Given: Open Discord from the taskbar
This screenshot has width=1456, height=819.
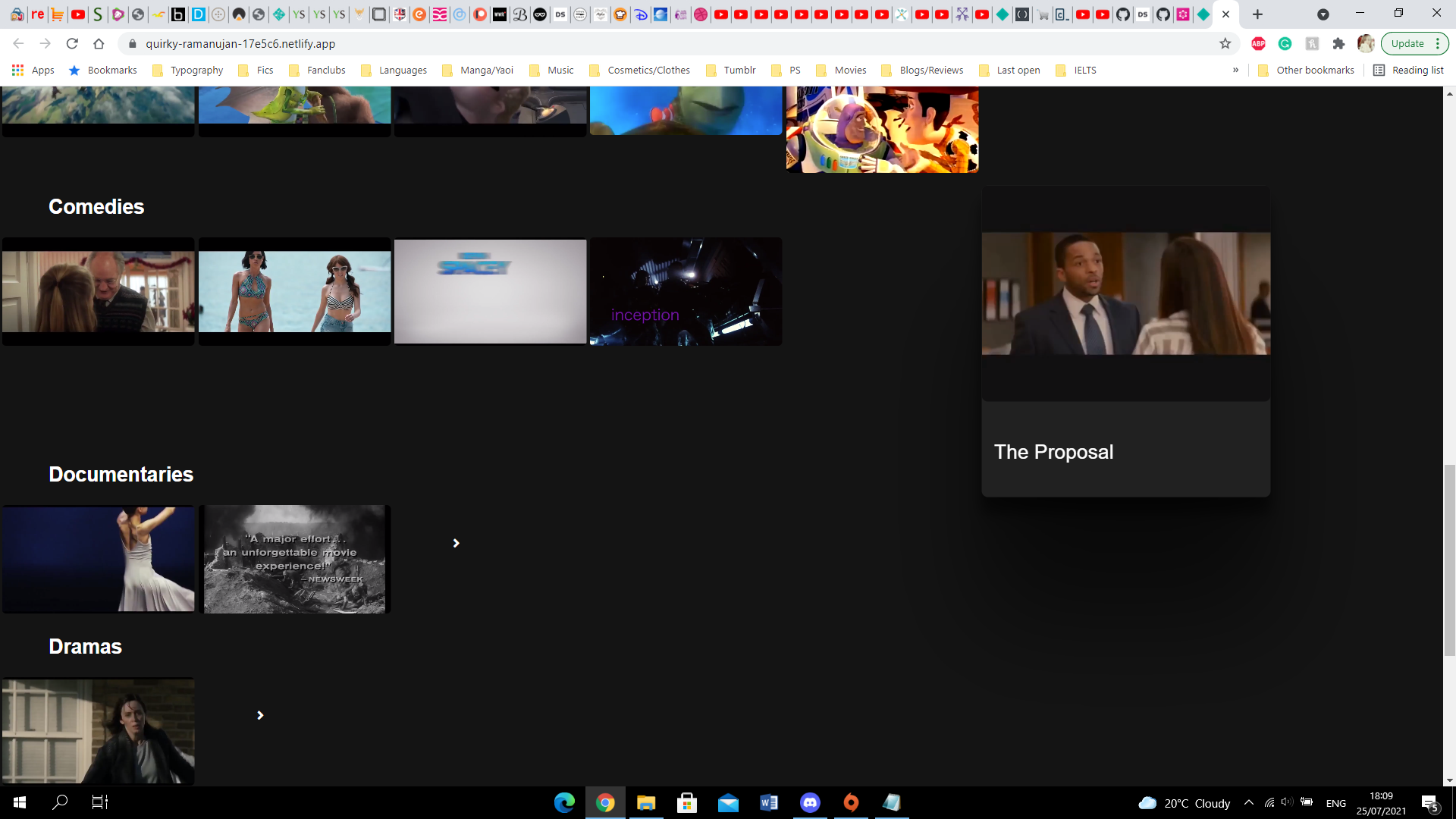Looking at the screenshot, I should pyautogui.click(x=811, y=802).
